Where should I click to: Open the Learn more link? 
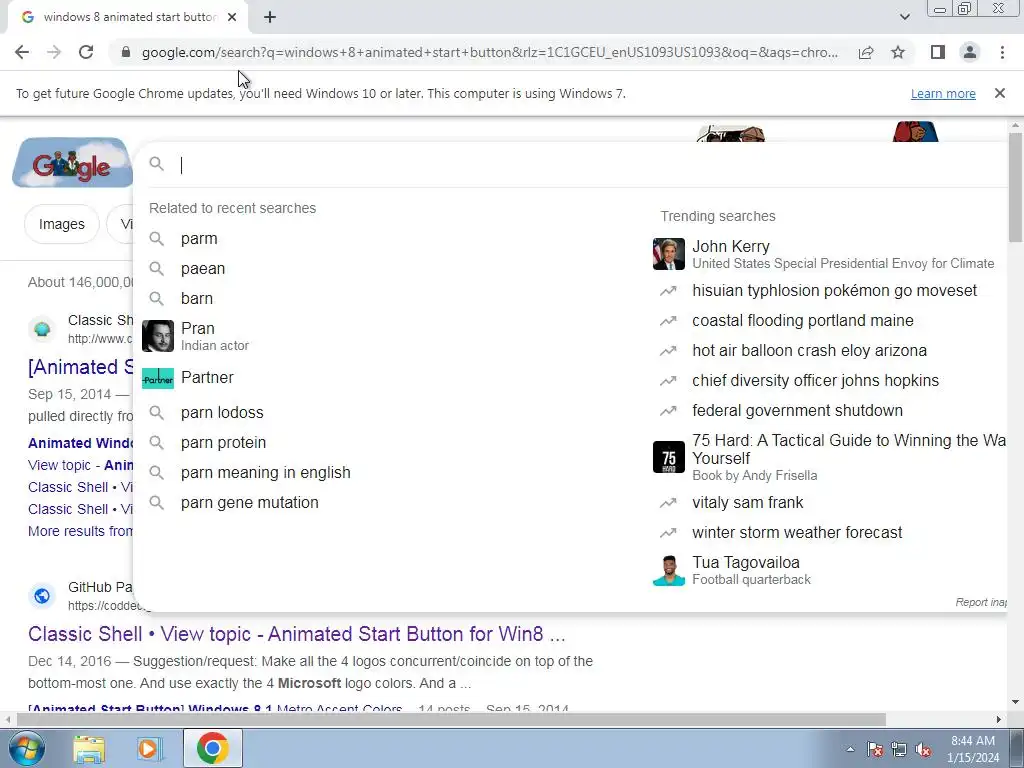943,93
